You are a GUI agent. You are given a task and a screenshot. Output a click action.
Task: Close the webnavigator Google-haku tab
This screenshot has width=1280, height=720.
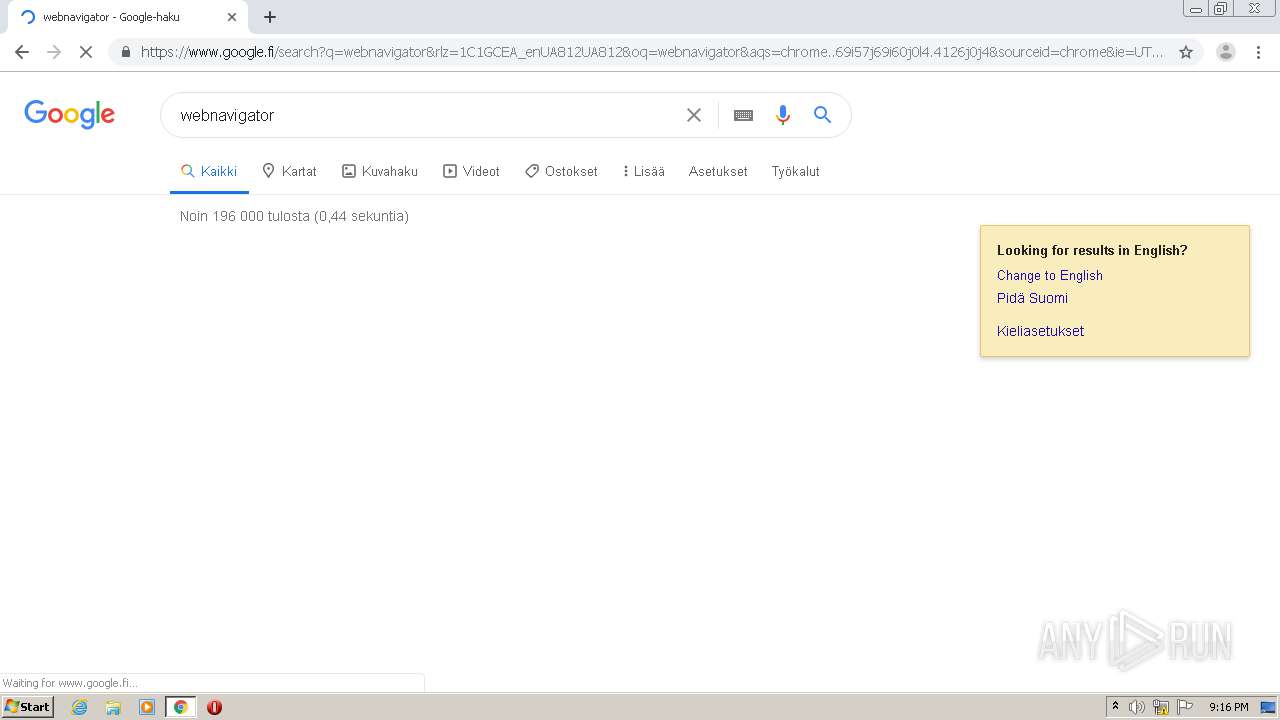pyautogui.click(x=232, y=17)
